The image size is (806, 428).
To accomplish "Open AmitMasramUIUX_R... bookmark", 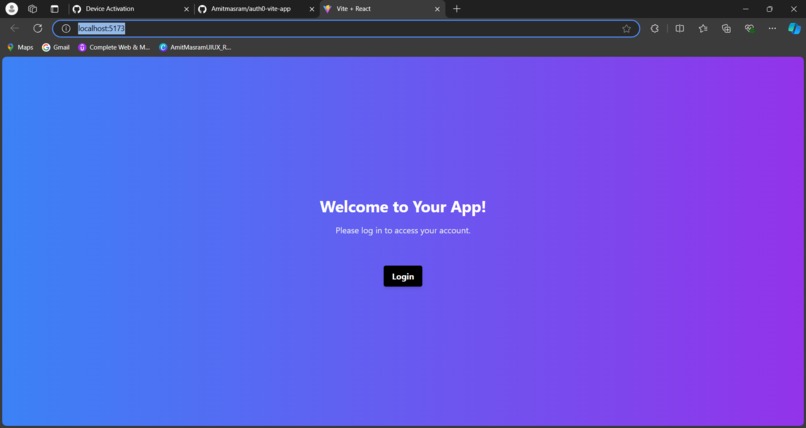I will [x=195, y=47].
